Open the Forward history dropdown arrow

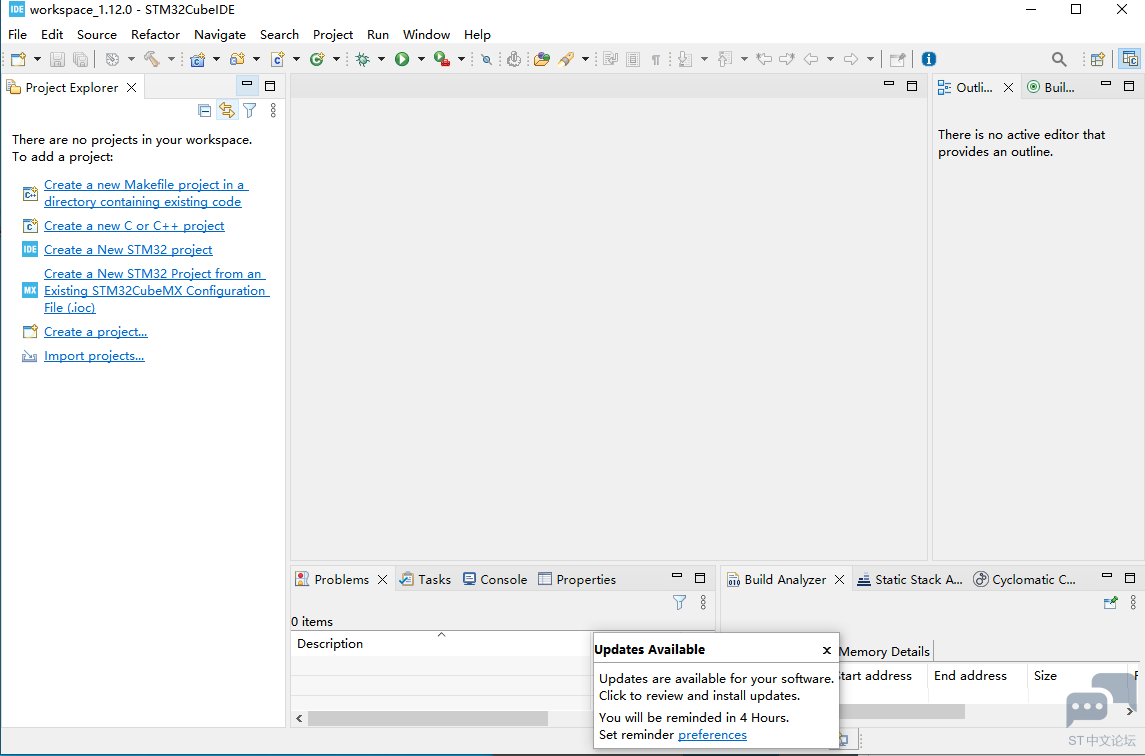(x=870, y=59)
